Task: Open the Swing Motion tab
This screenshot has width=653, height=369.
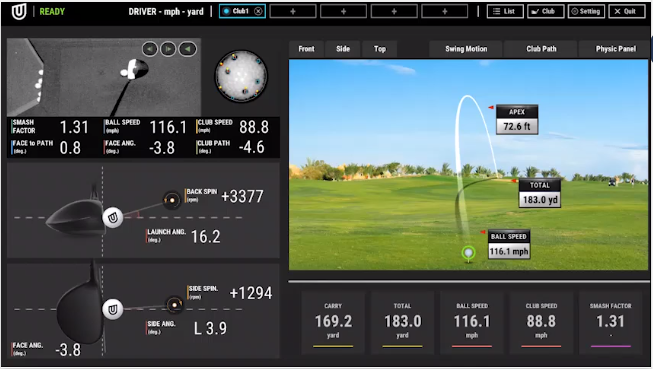Action: pos(466,49)
